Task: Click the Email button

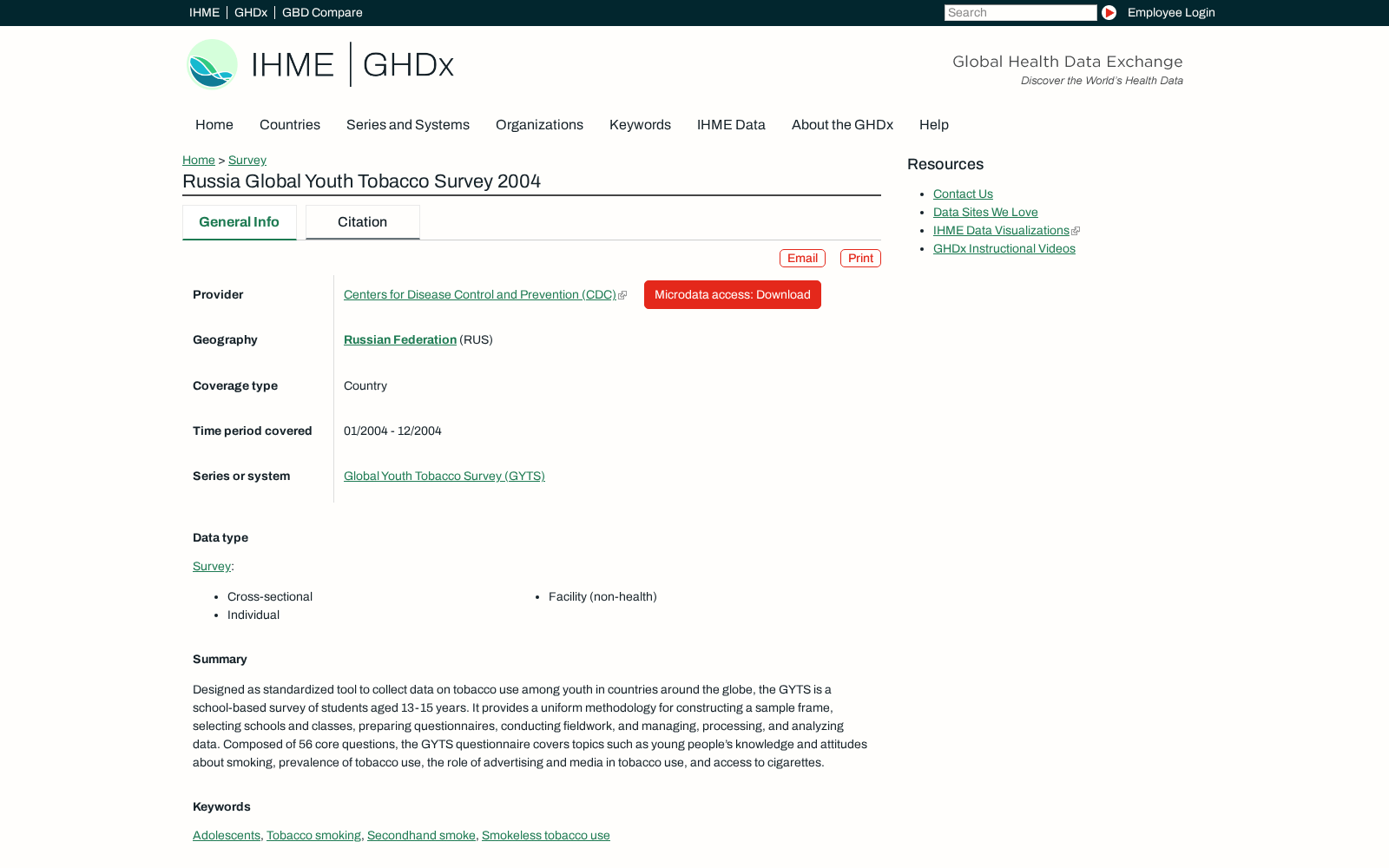Action: tap(802, 259)
